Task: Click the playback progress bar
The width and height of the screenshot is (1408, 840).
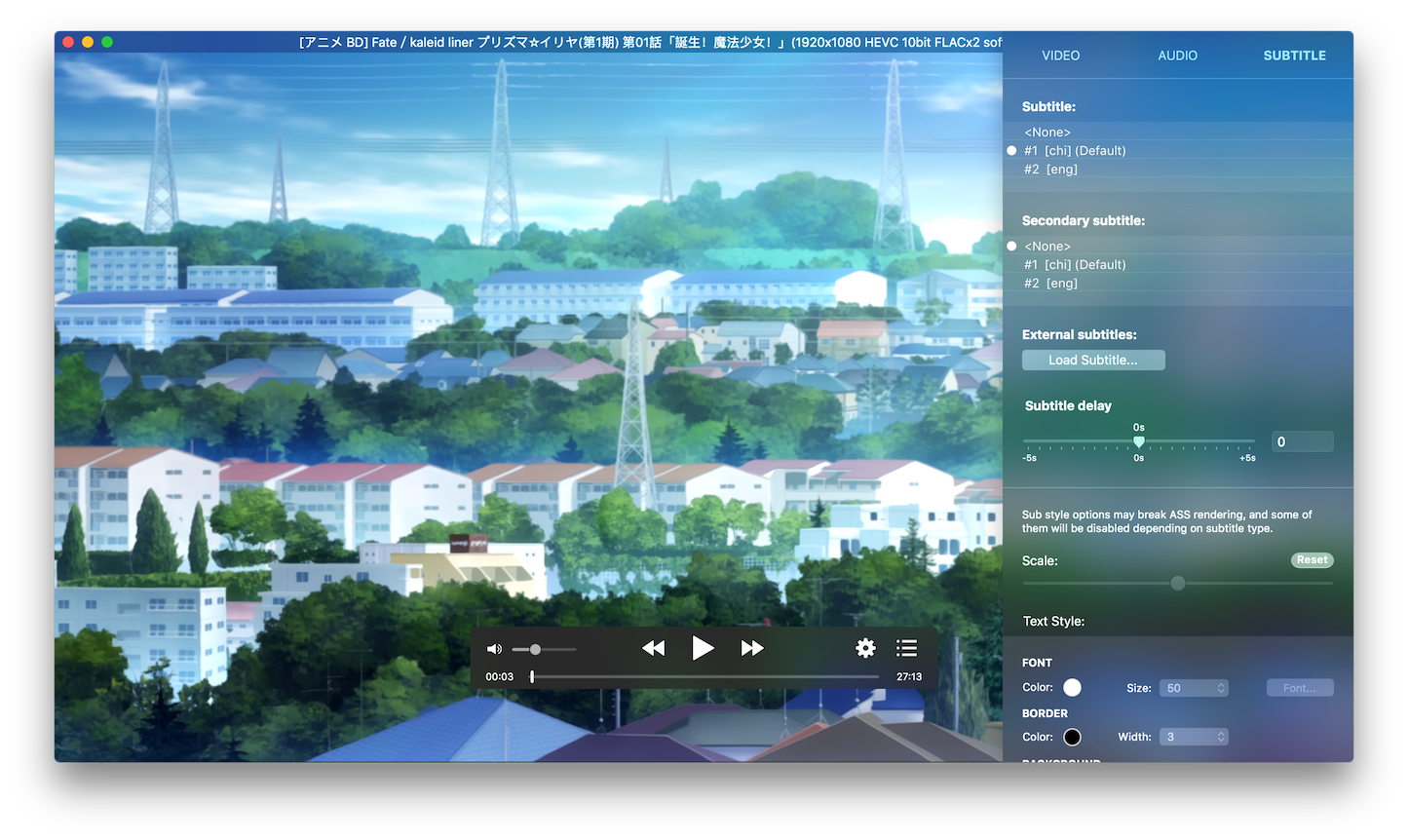Action: (x=704, y=676)
